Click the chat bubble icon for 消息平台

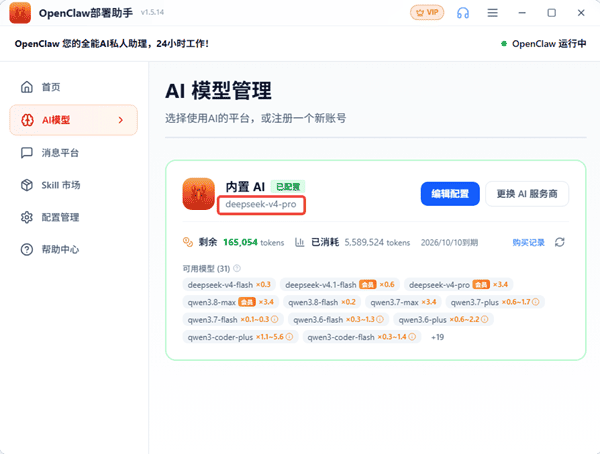(x=27, y=153)
